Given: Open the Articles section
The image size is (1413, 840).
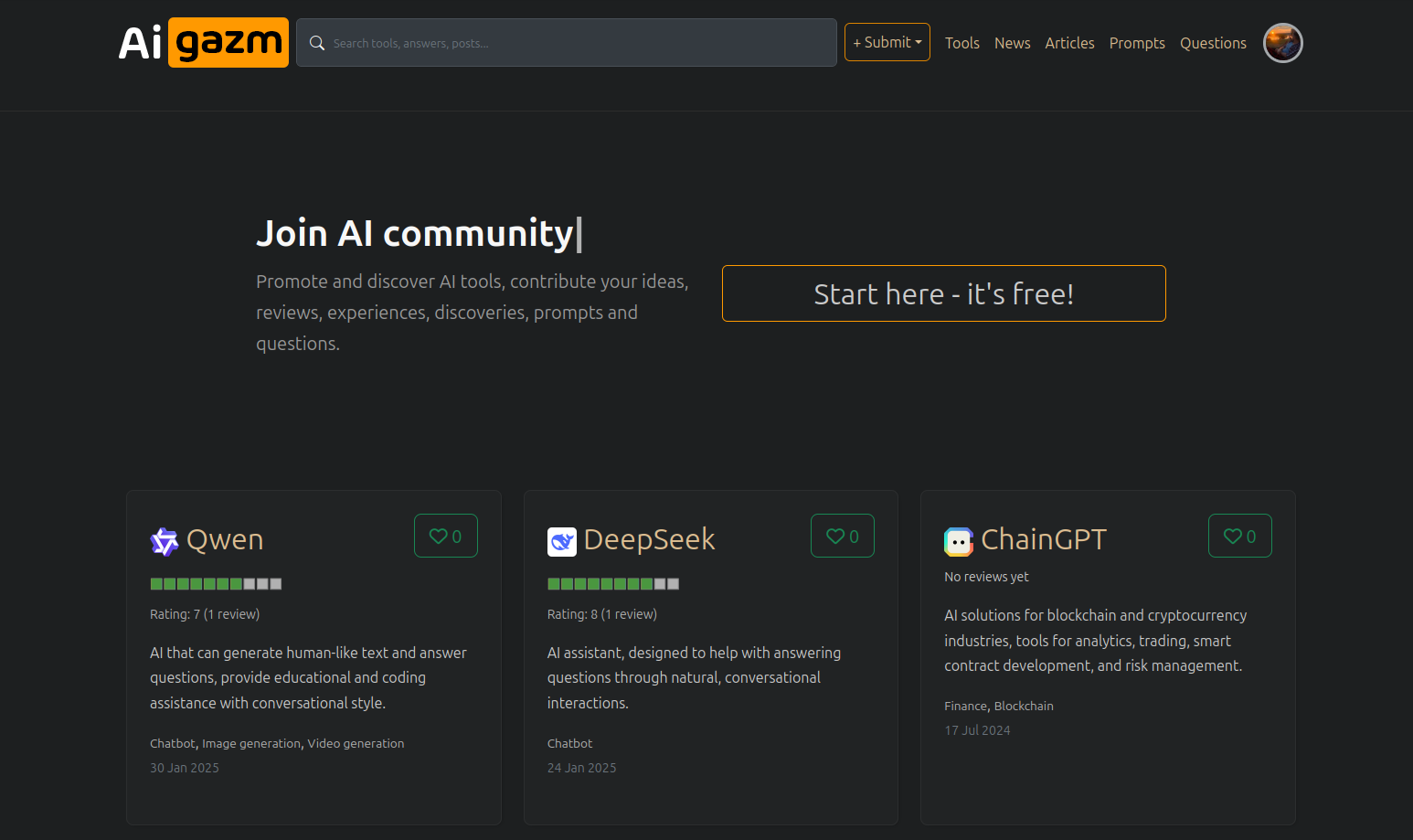Looking at the screenshot, I should coord(1069,43).
